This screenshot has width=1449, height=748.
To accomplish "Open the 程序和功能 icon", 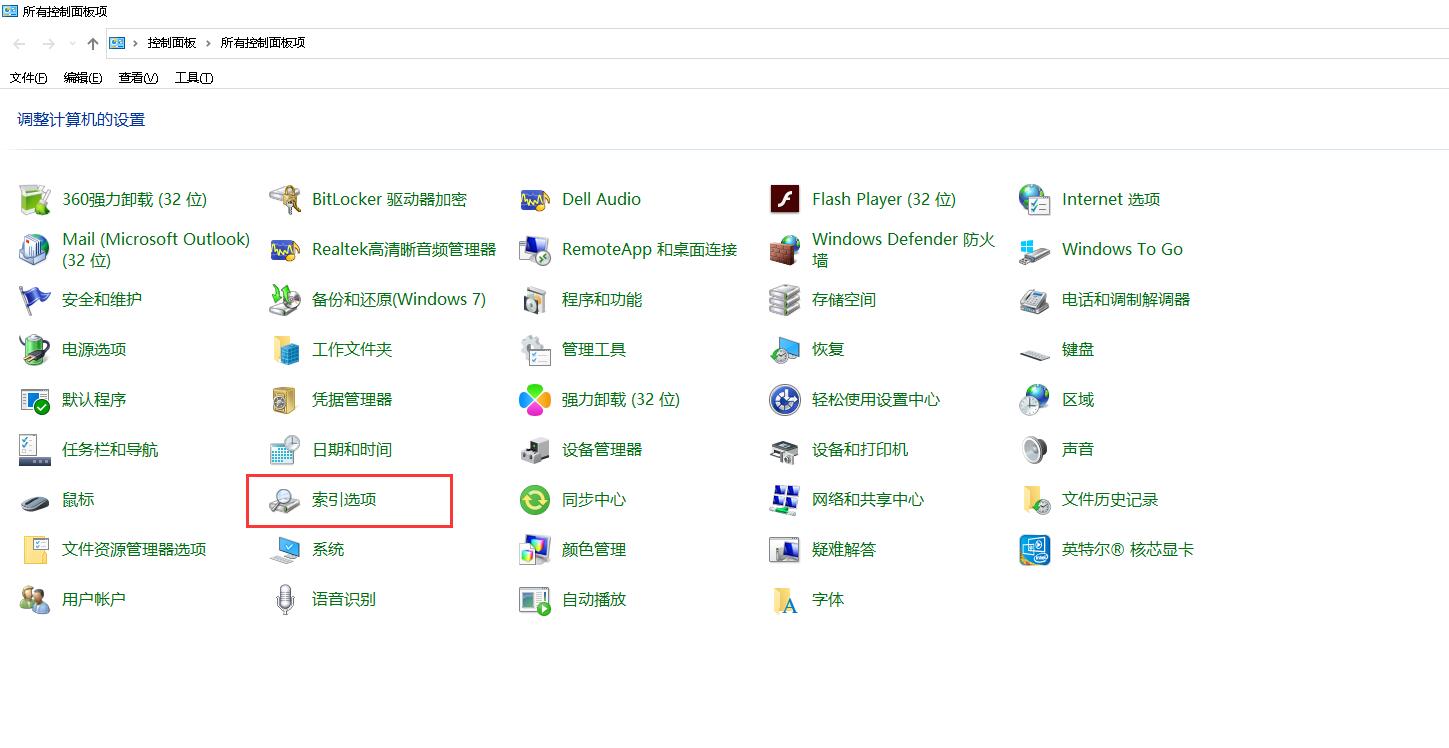I will [x=535, y=299].
